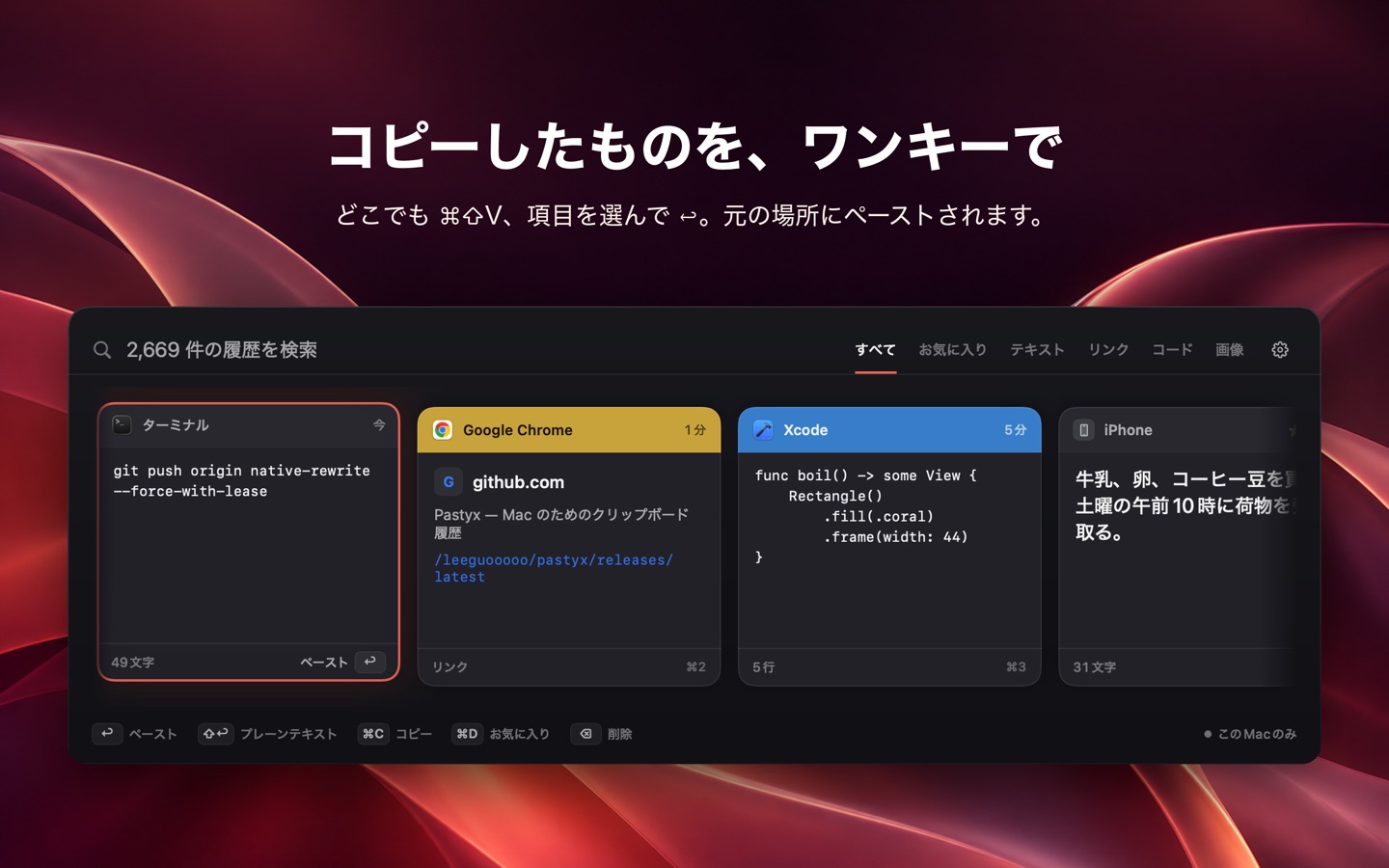Click the search magnifier icon
This screenshot has height=868, width=1389.
[102, 350]
